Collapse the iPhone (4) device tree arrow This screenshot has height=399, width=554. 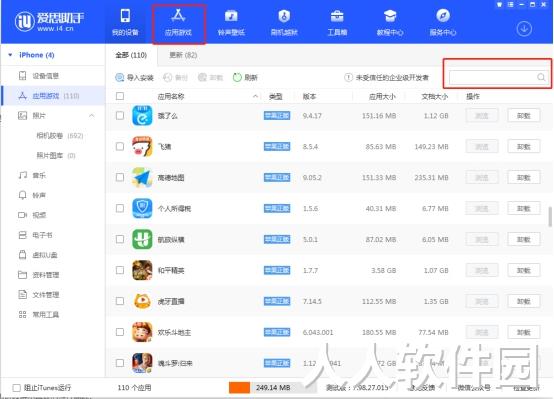10,55
